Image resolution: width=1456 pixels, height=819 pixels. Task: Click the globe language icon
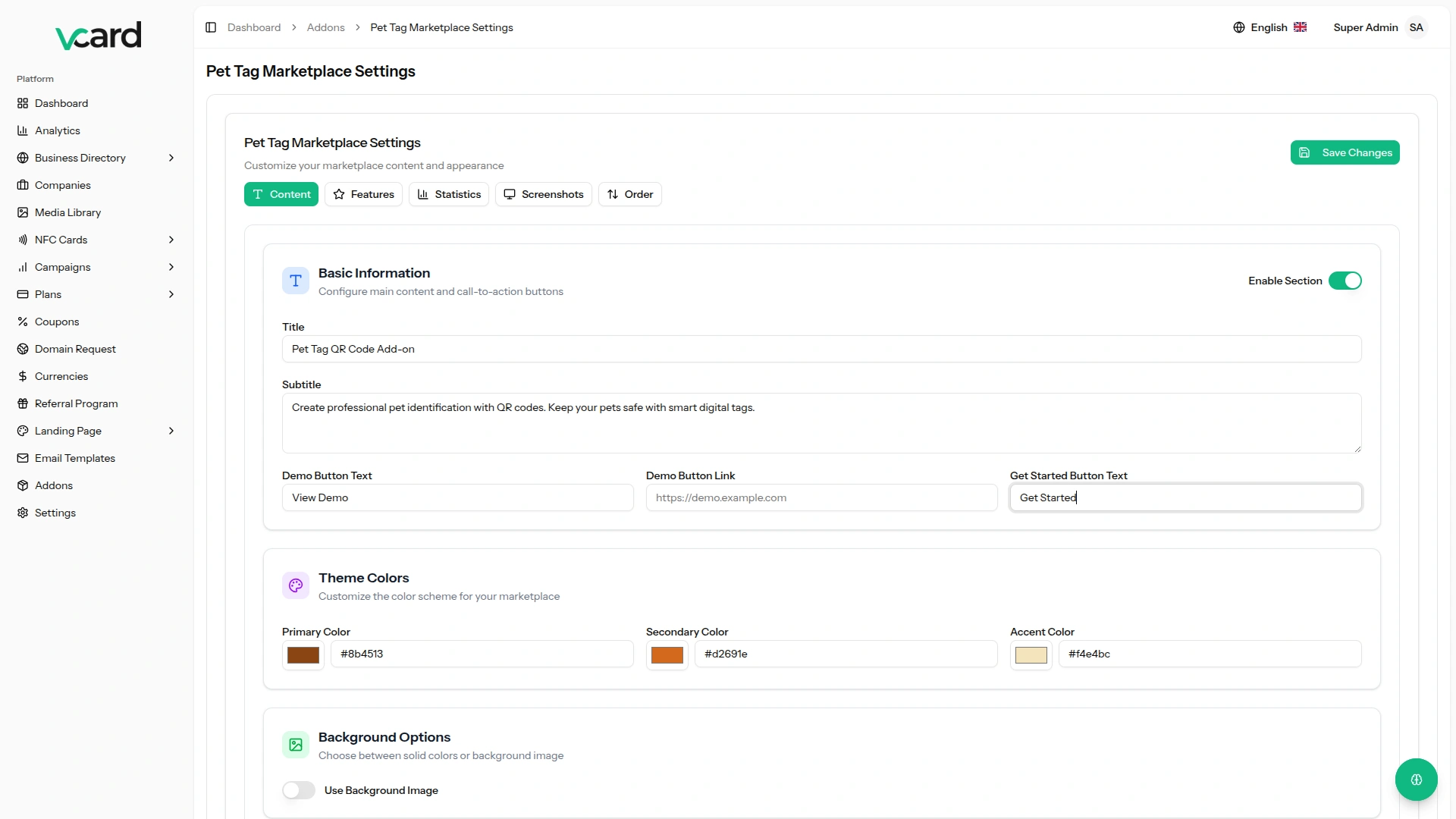[1239, 27]
